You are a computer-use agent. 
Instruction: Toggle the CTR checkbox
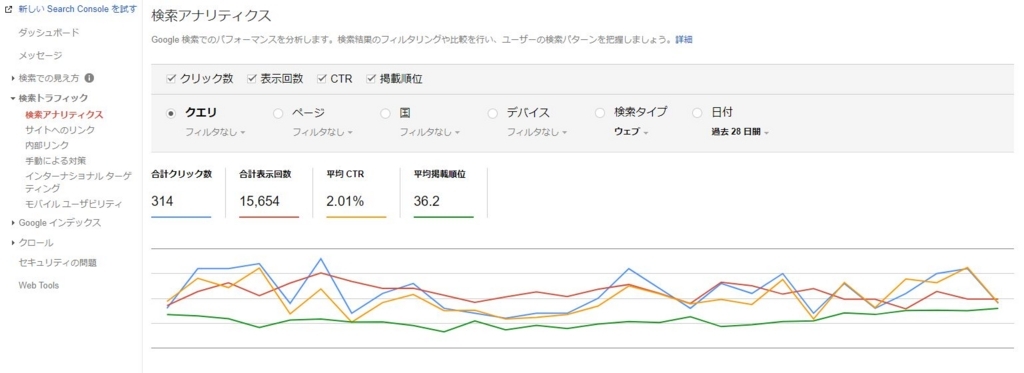321,79
